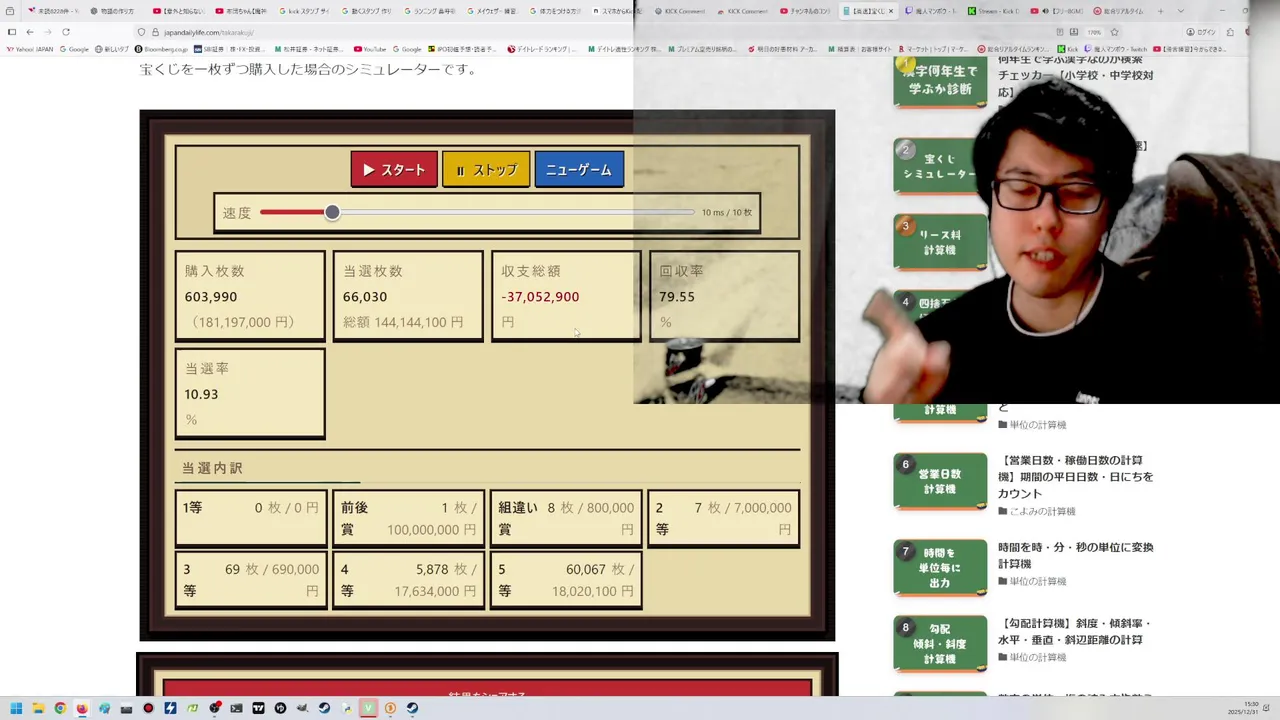Click the 速度 speed slider handle

(332, 212)
